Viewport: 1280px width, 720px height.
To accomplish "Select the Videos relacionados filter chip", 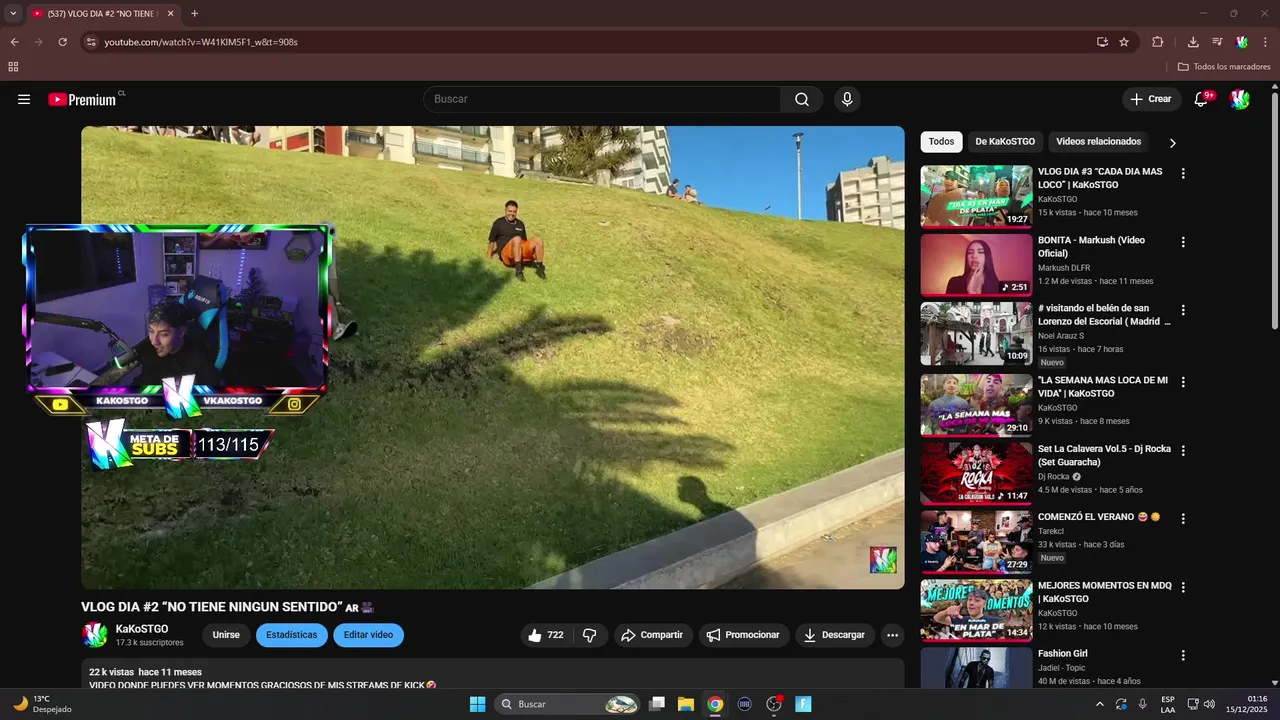I will click(x=1098, y=142).
